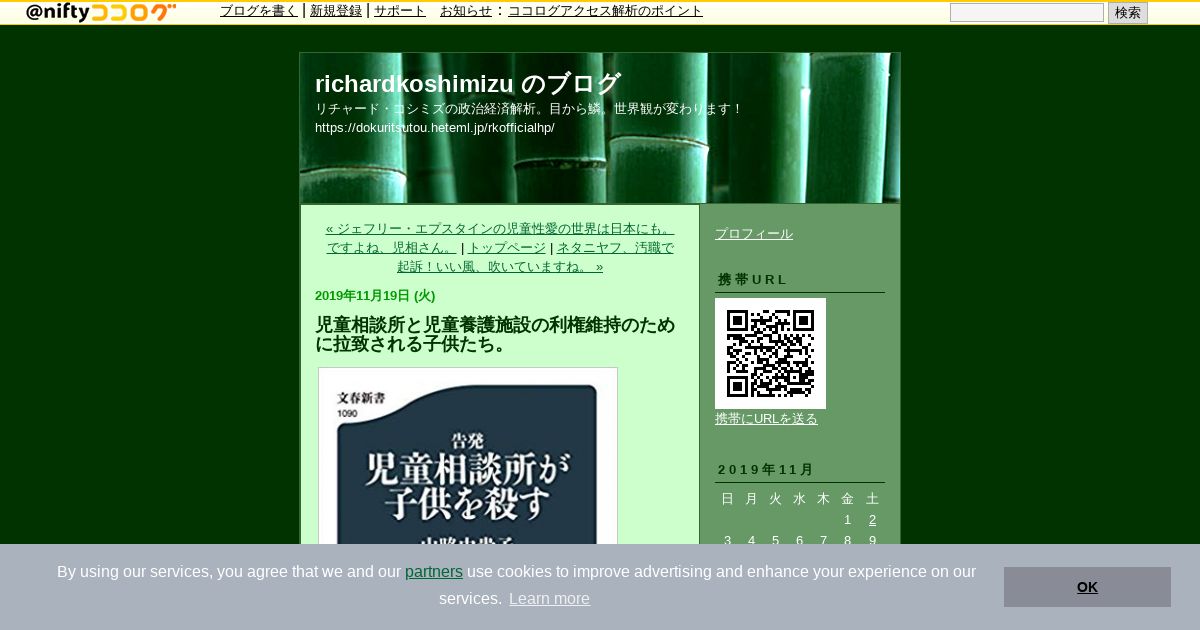Open the サポート link

click(x=400, y=11)
